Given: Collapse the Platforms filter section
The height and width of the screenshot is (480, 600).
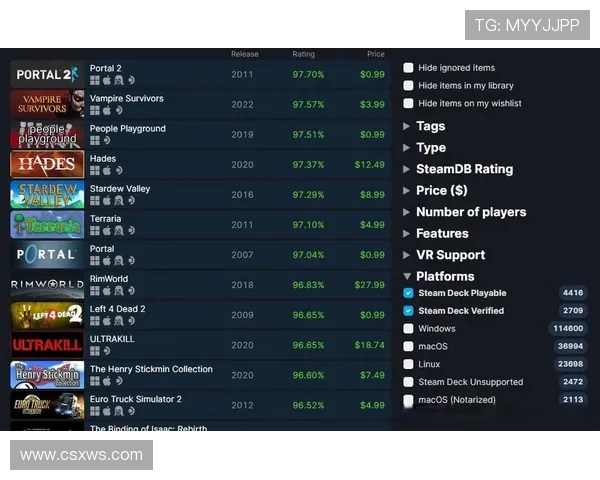Looking at the screenshot, I should [445, 276].
